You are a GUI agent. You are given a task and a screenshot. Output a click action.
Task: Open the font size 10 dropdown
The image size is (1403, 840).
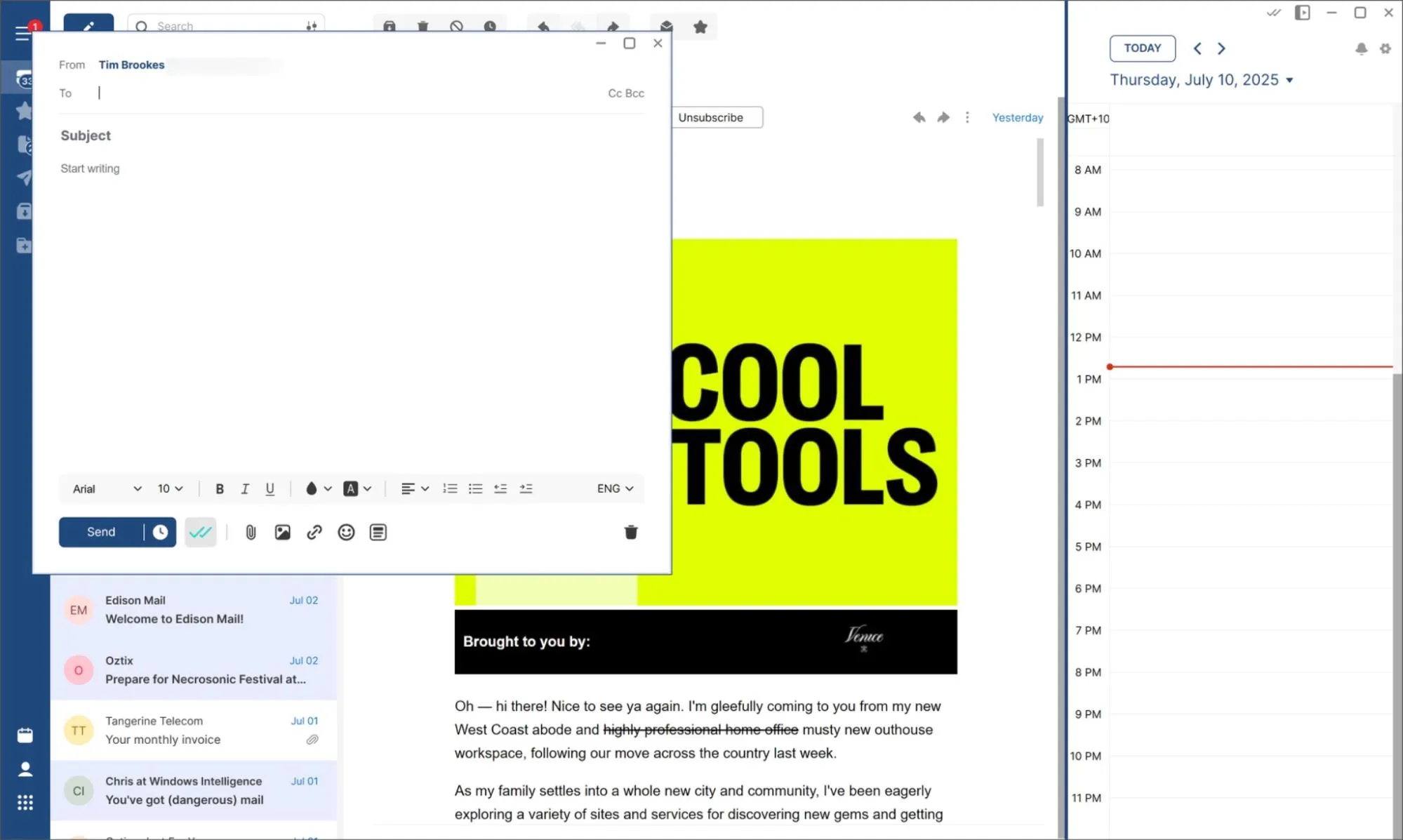168,488
